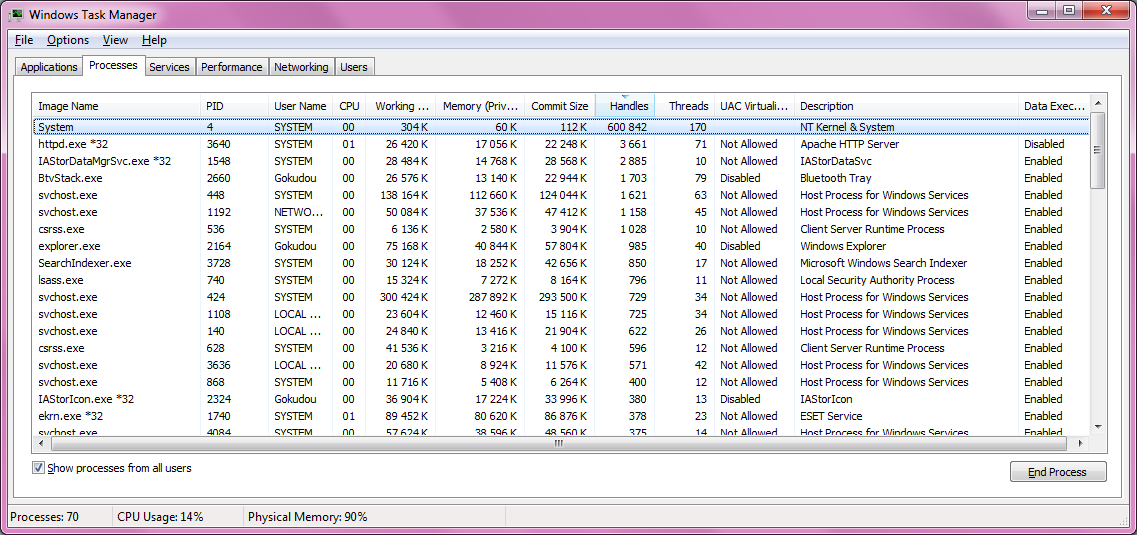Sort by Handles column header
This screenshot has height=535, width=1137.
click(625, 106)
